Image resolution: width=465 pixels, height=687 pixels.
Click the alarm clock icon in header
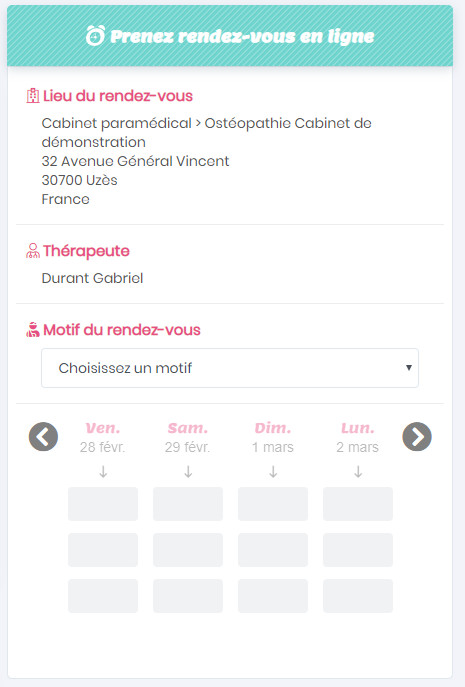point(95,35)
